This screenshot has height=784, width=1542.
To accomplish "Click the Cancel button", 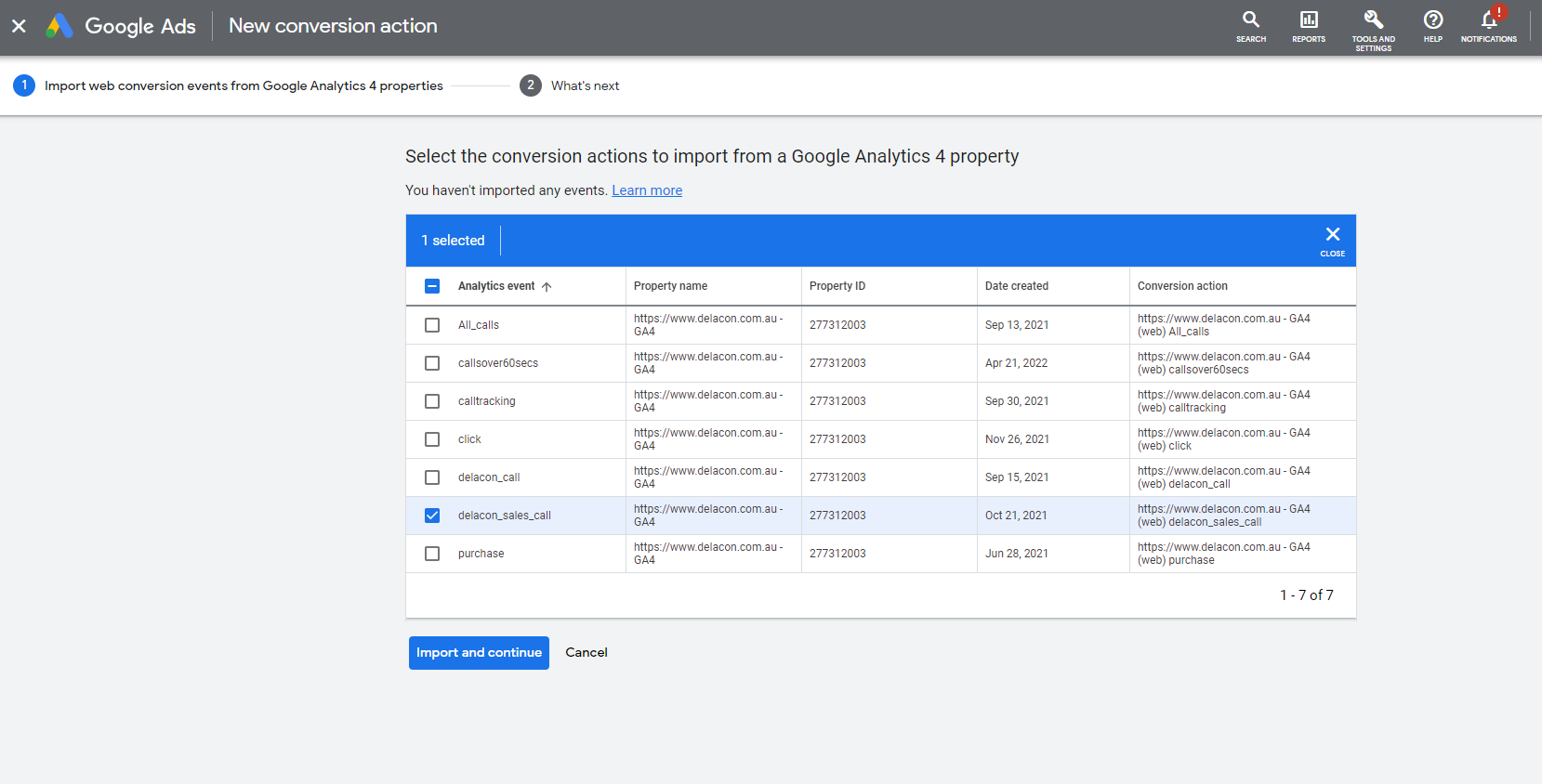I will point(586,653).
